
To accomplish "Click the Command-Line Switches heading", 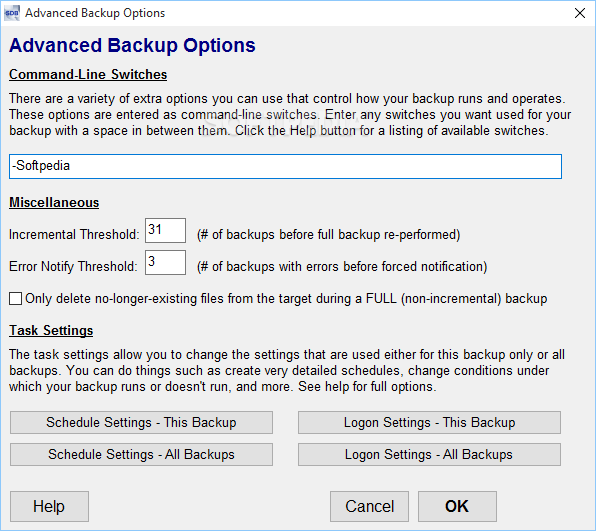I will click(x=88, y=74).
